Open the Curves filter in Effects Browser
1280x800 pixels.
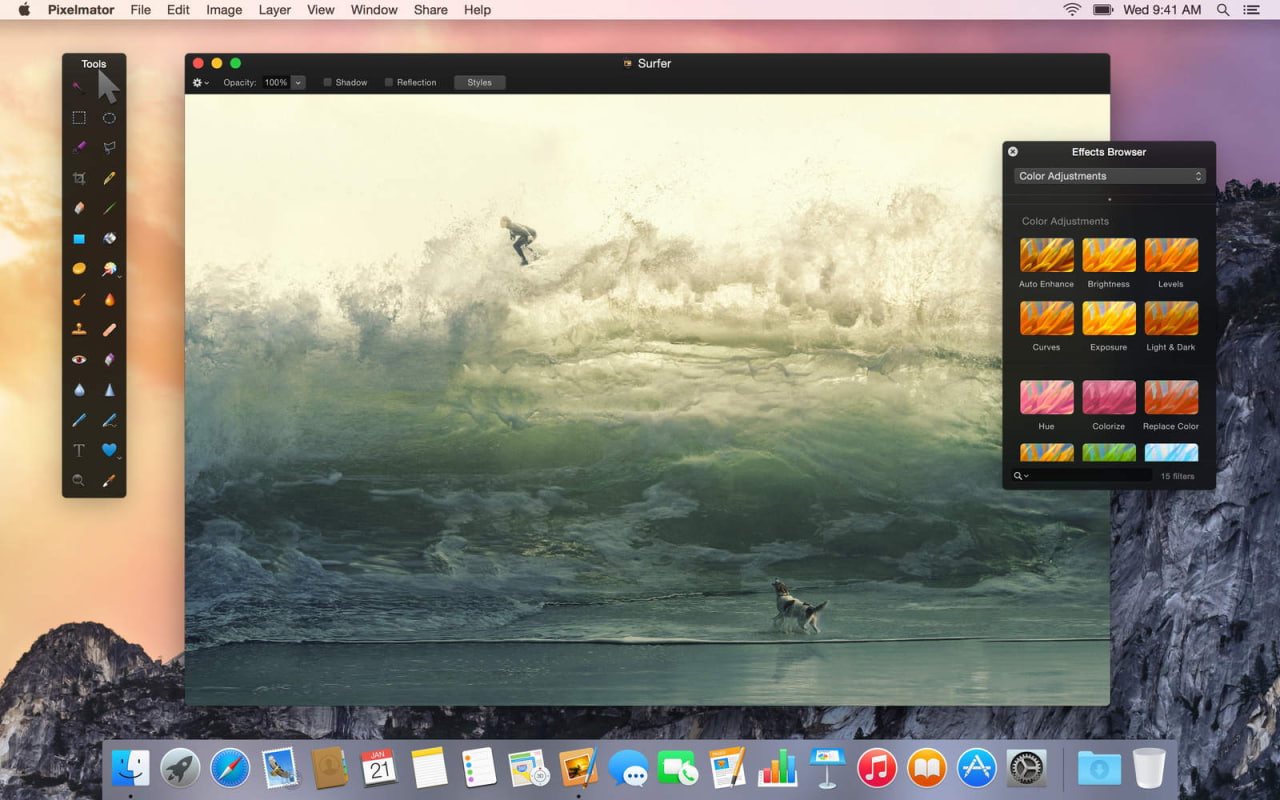pyautogui.click(x=1045, y=322)
